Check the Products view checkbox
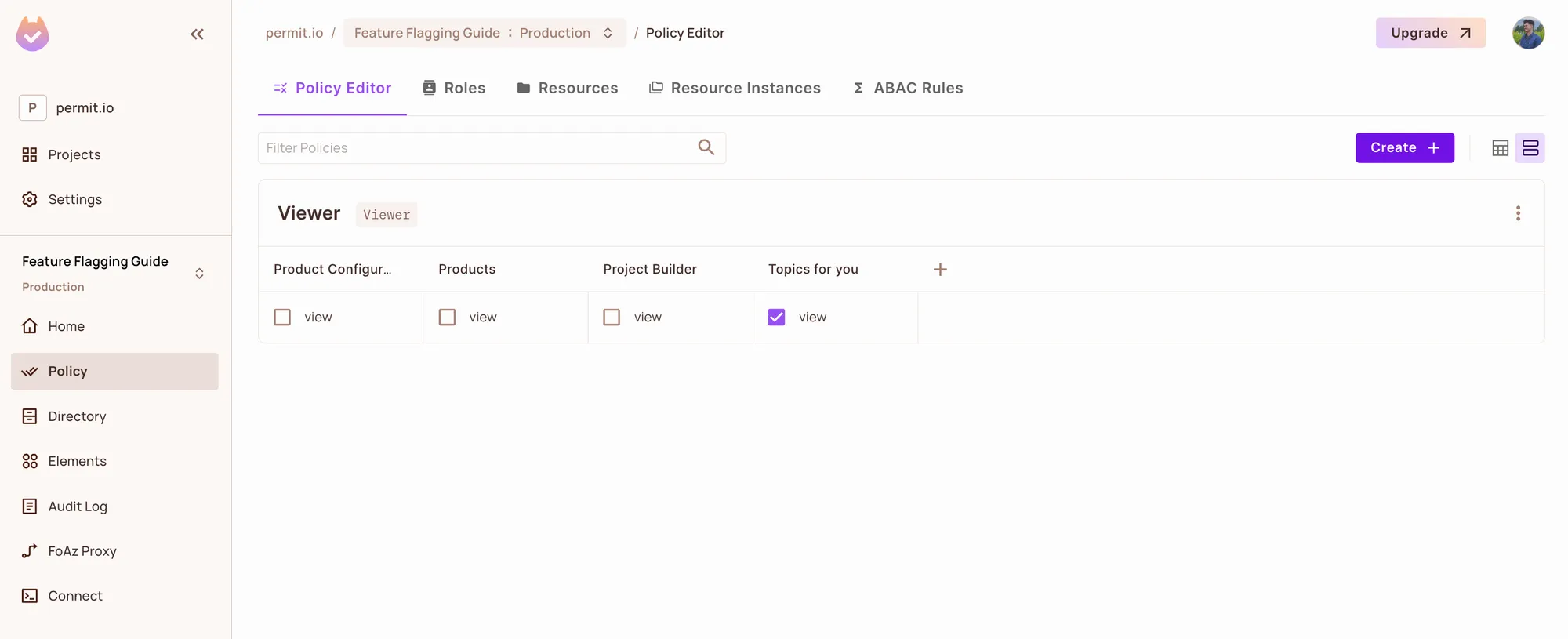The image size is (1568, 639). click(447, 318)
